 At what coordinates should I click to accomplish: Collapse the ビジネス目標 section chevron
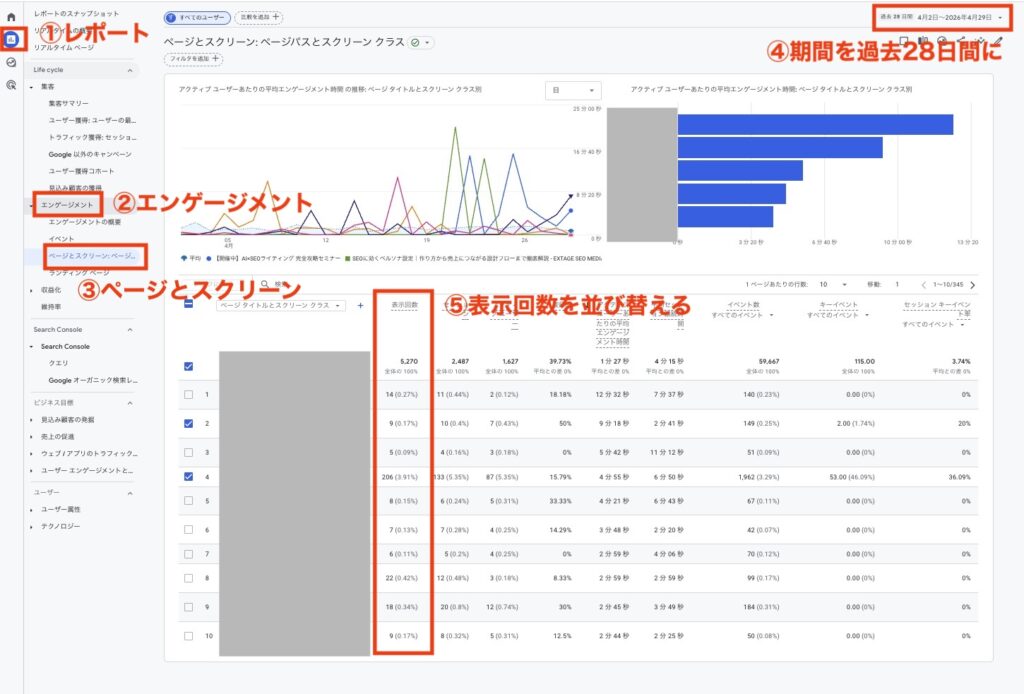click(130, 403)
